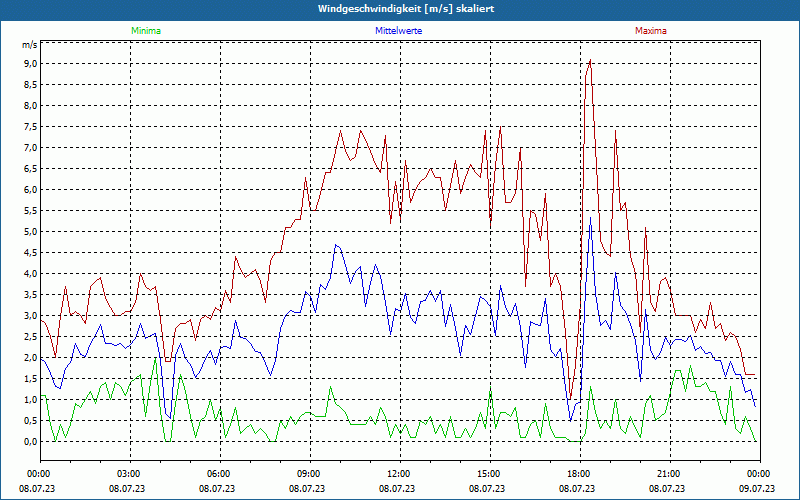
Task: Click the 8,0 y-axis label
Action: [x=31, y=106]
